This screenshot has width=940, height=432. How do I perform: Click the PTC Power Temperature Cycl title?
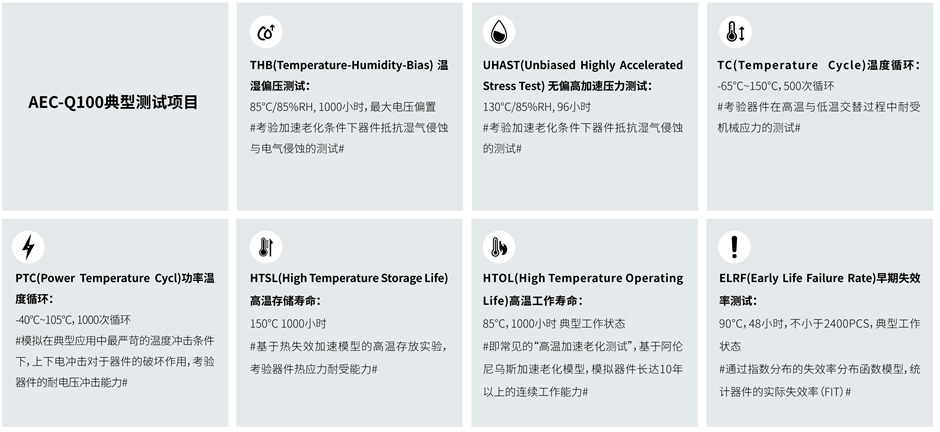(x=115, y=289)
